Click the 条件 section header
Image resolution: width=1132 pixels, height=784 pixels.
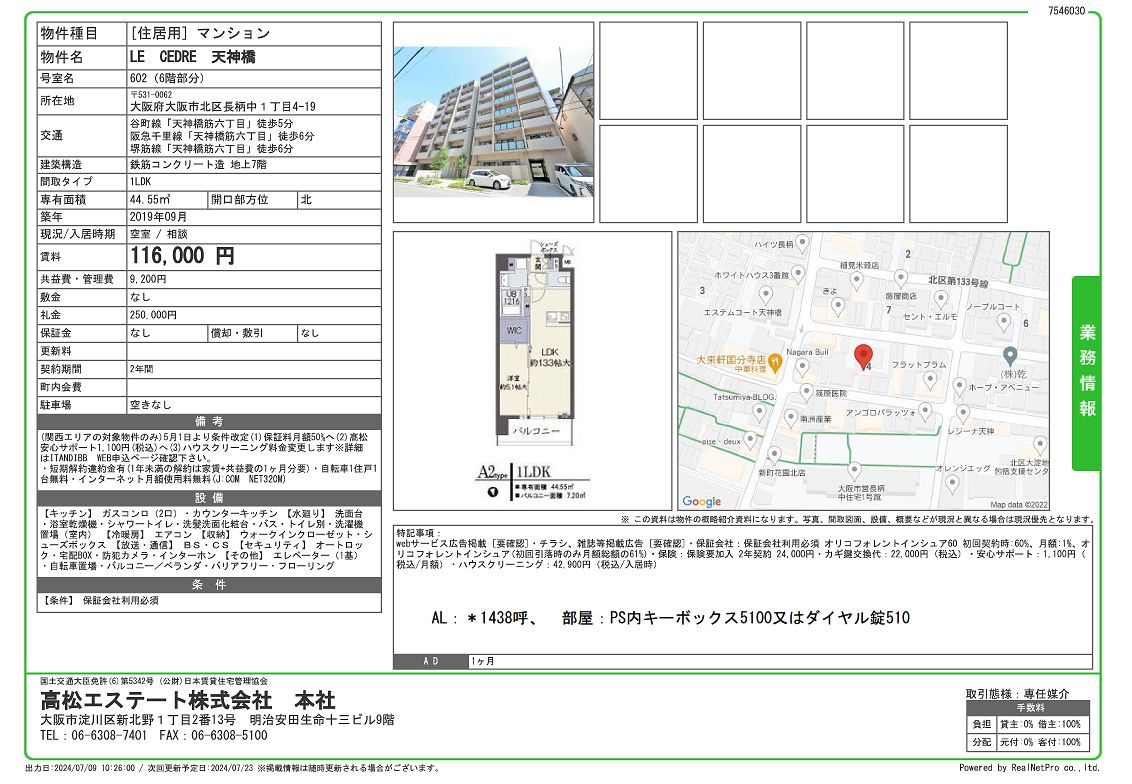click(209, 585)
